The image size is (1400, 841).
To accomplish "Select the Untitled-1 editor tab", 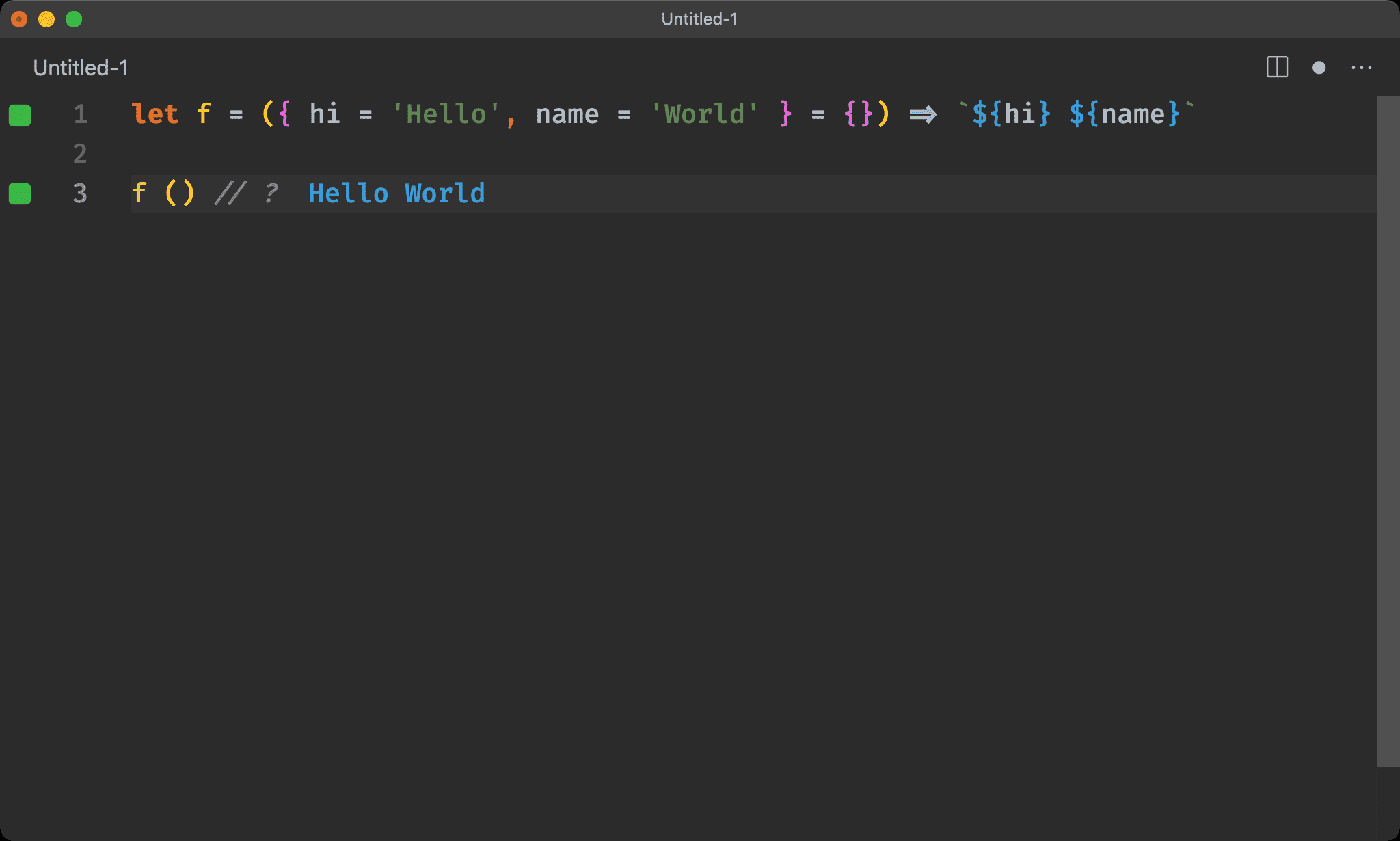I will click(x=81, y=68).
